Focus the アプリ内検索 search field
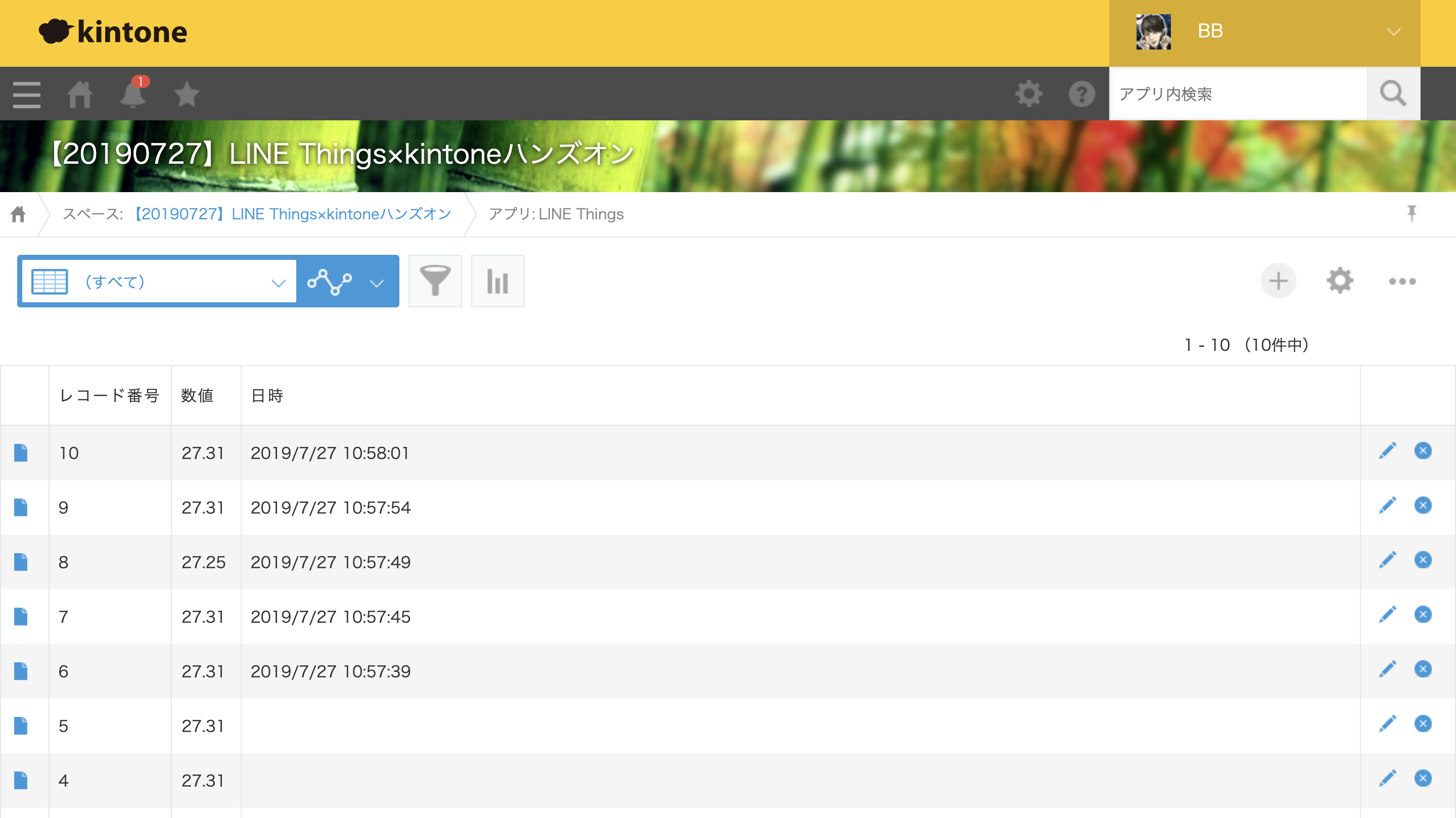1456x818 pixels. [1238, 94]
